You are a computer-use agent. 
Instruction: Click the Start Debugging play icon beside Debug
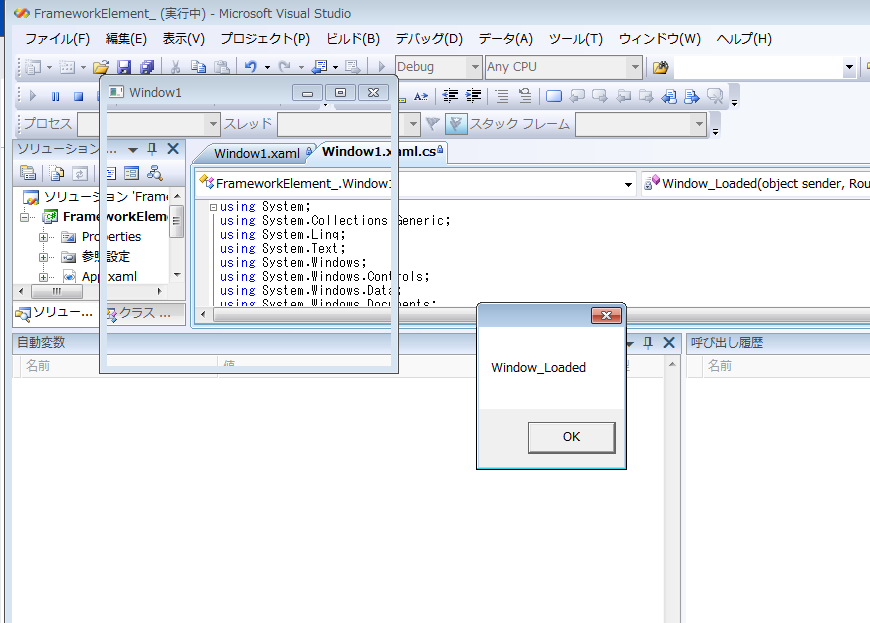[x=382, y=67]
